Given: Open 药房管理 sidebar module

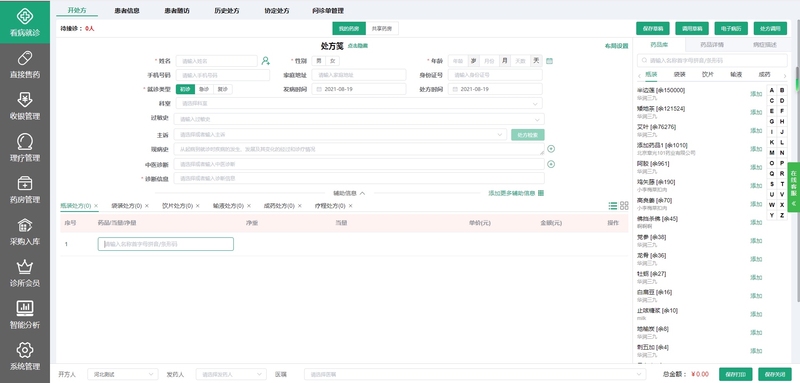Looking at the screenshot, I should [x=24, y=190].
